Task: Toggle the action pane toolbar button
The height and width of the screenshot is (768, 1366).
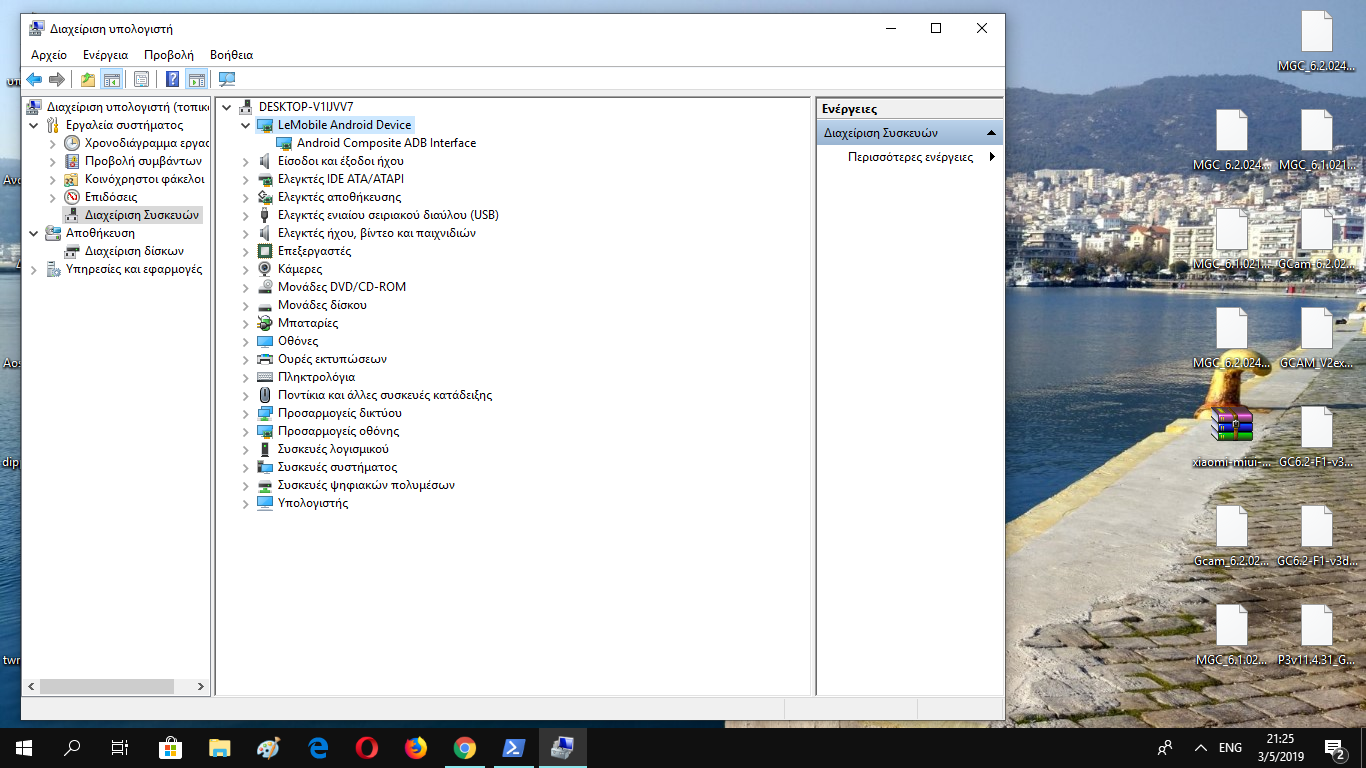Action: click(x=196, y=80)
